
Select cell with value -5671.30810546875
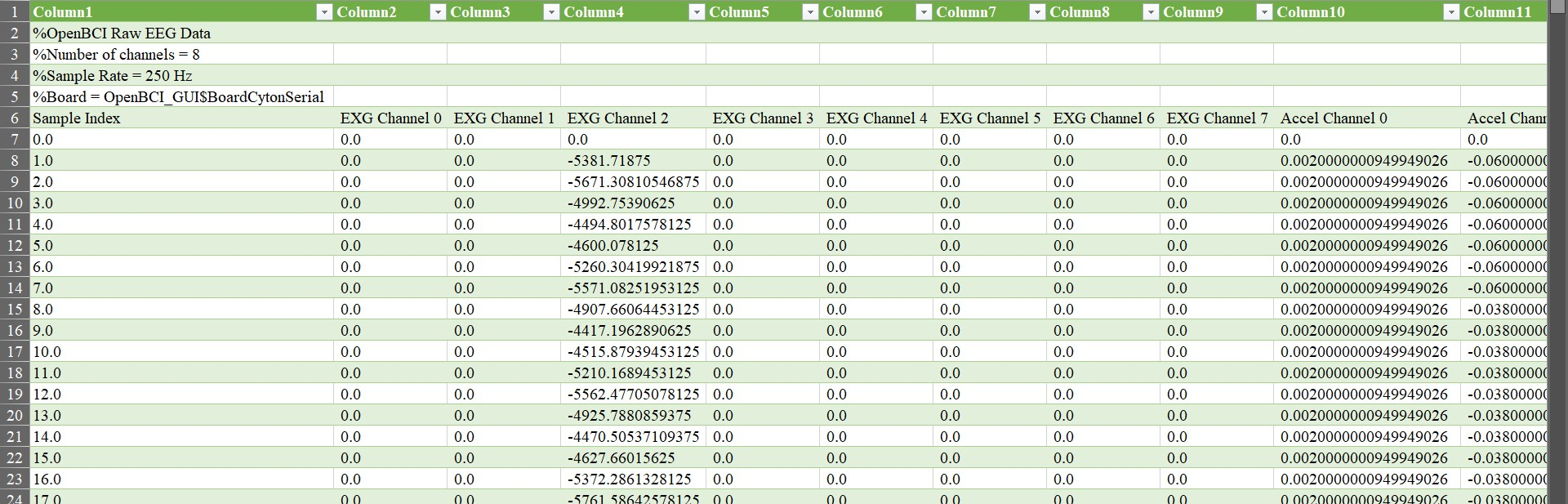(633, 182)
